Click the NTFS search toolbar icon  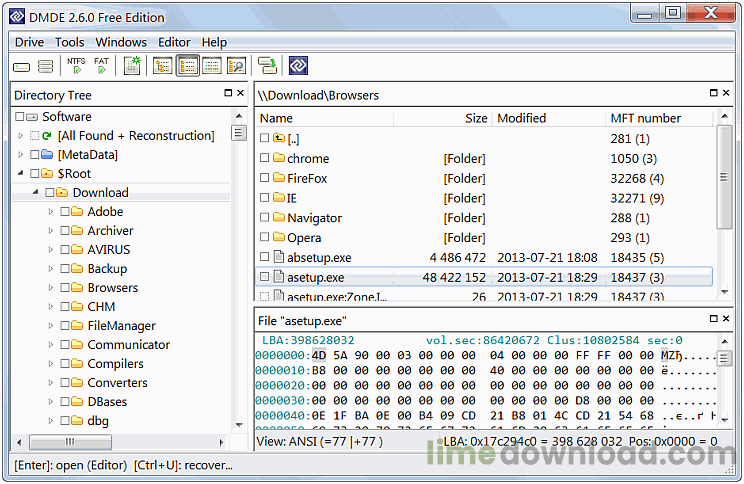(x=77, y=66)
